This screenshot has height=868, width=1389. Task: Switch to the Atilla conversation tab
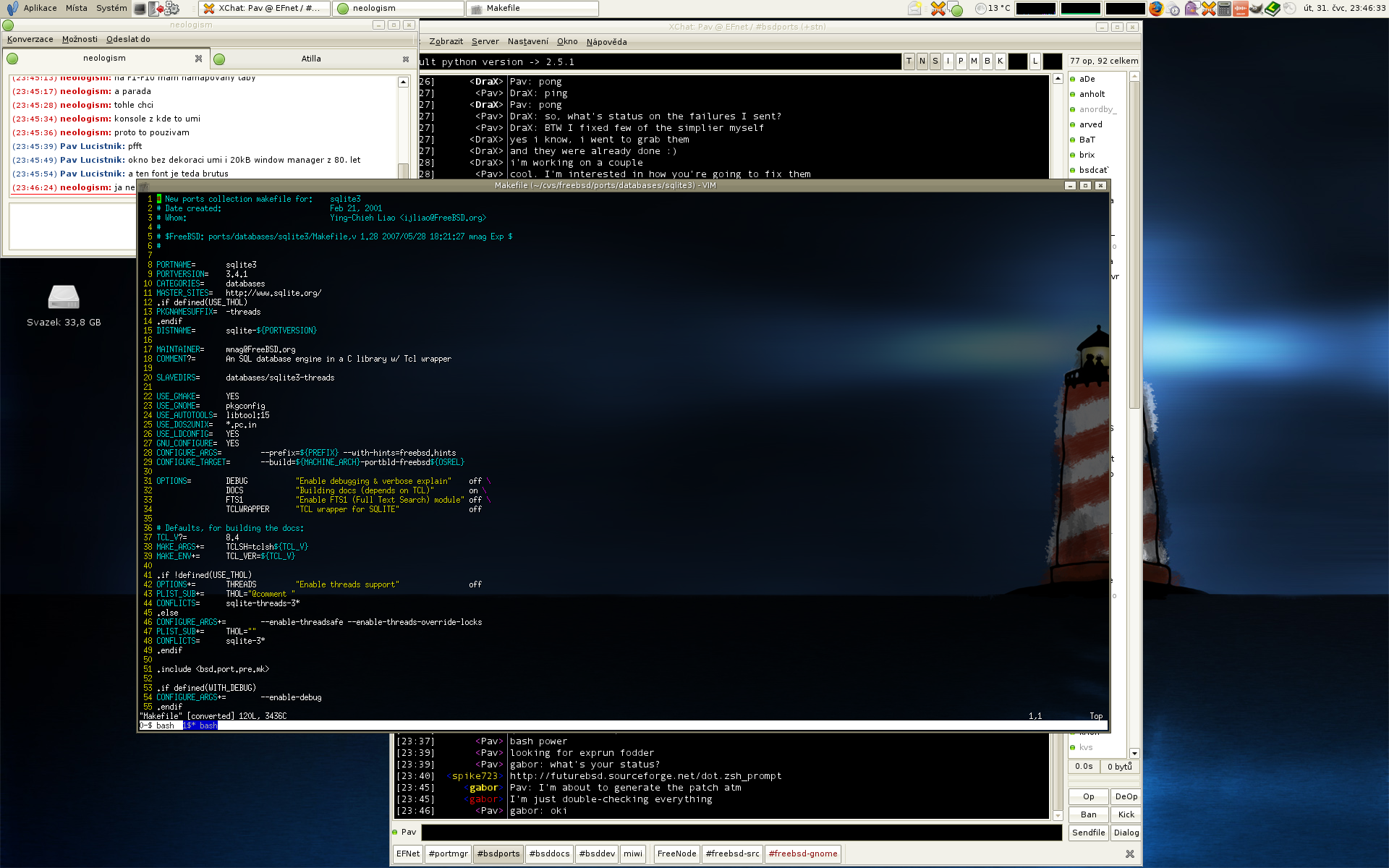(311, 59)
